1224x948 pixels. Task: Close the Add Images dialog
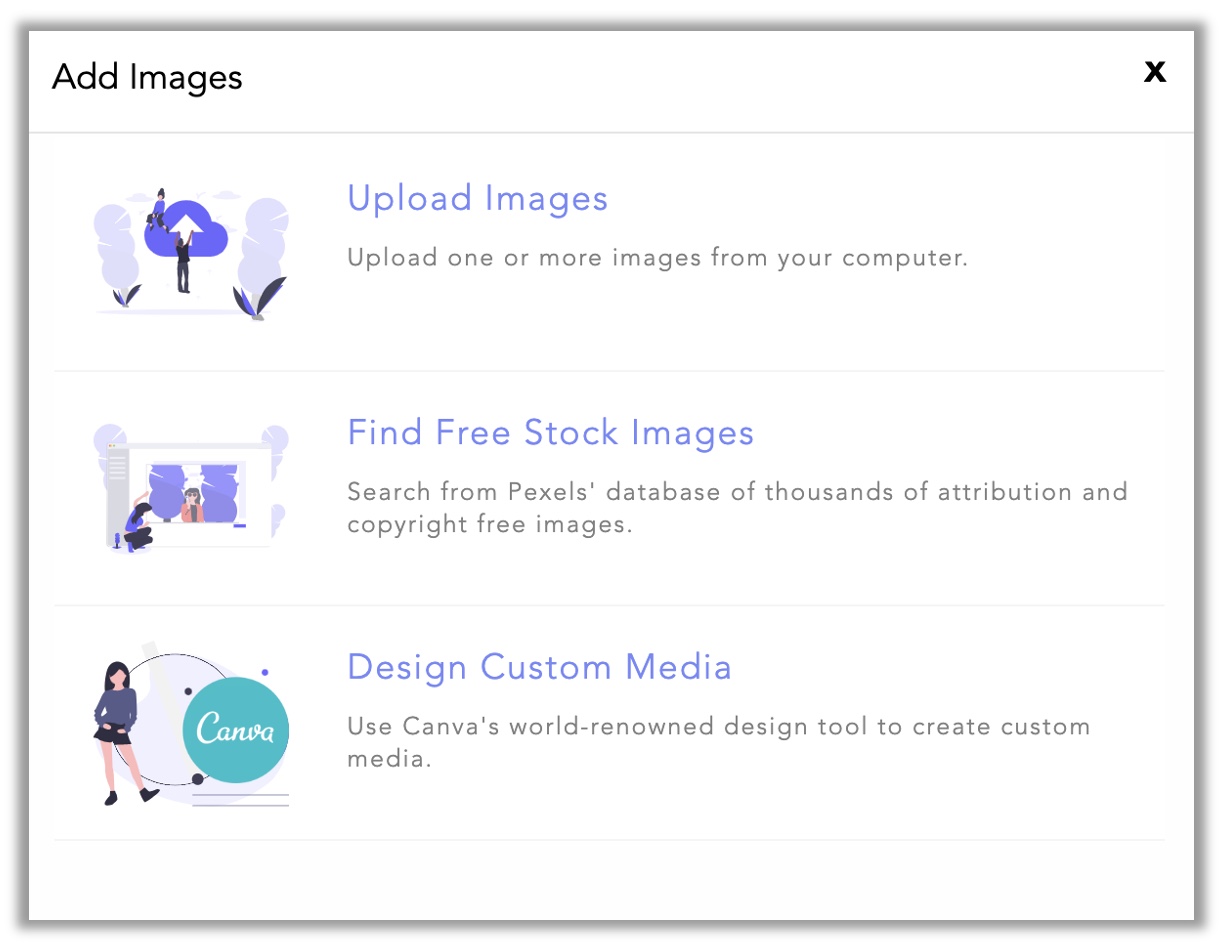pos(1155,72)
